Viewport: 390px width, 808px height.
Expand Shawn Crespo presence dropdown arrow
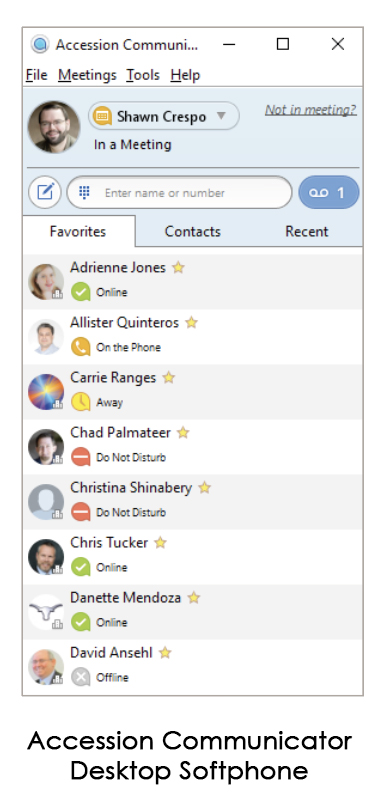[221, 116]
